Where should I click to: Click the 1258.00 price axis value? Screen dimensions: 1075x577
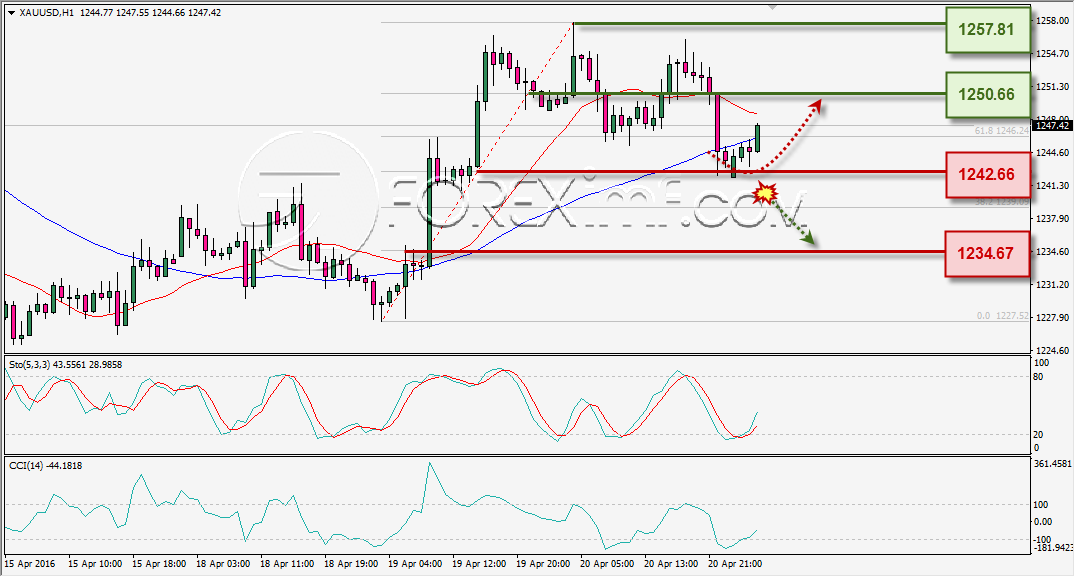pos(1052,21)
